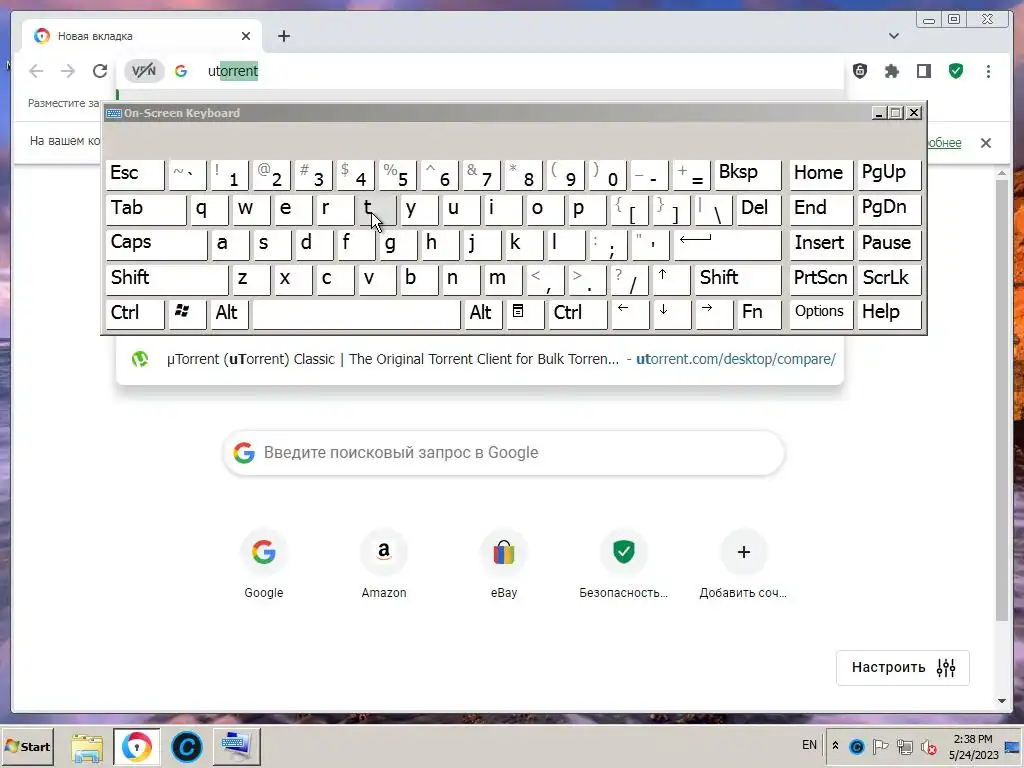
Task: Select the µTorrent Classic suggestion
Action: [480, 359]
